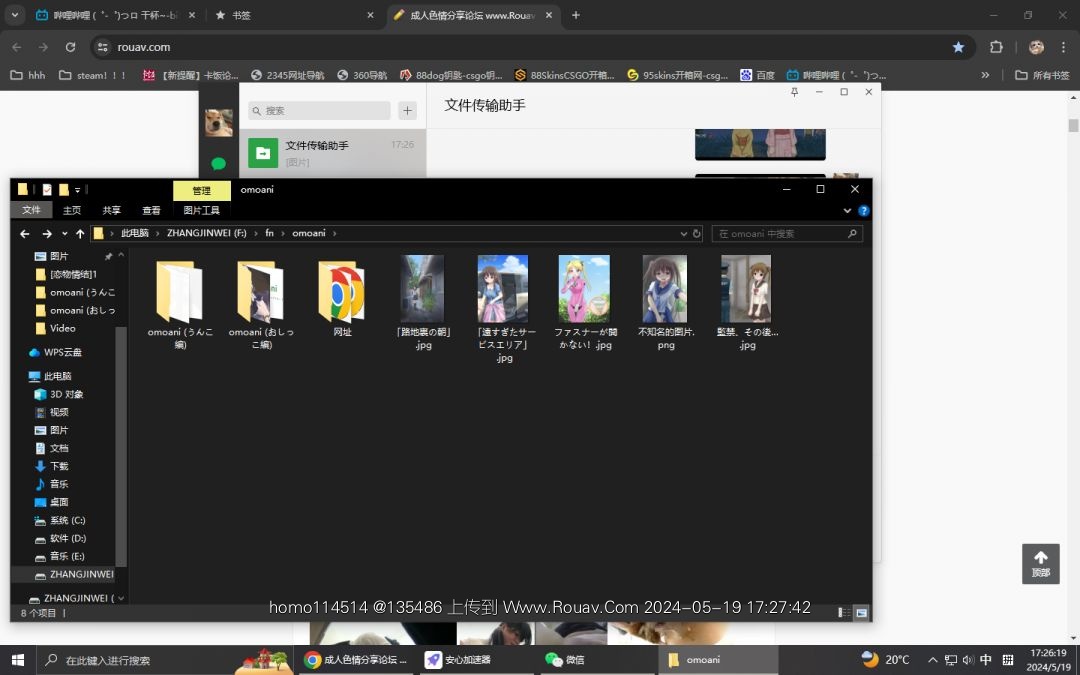Click the plus button in WeChat

(x=407, y=111)
